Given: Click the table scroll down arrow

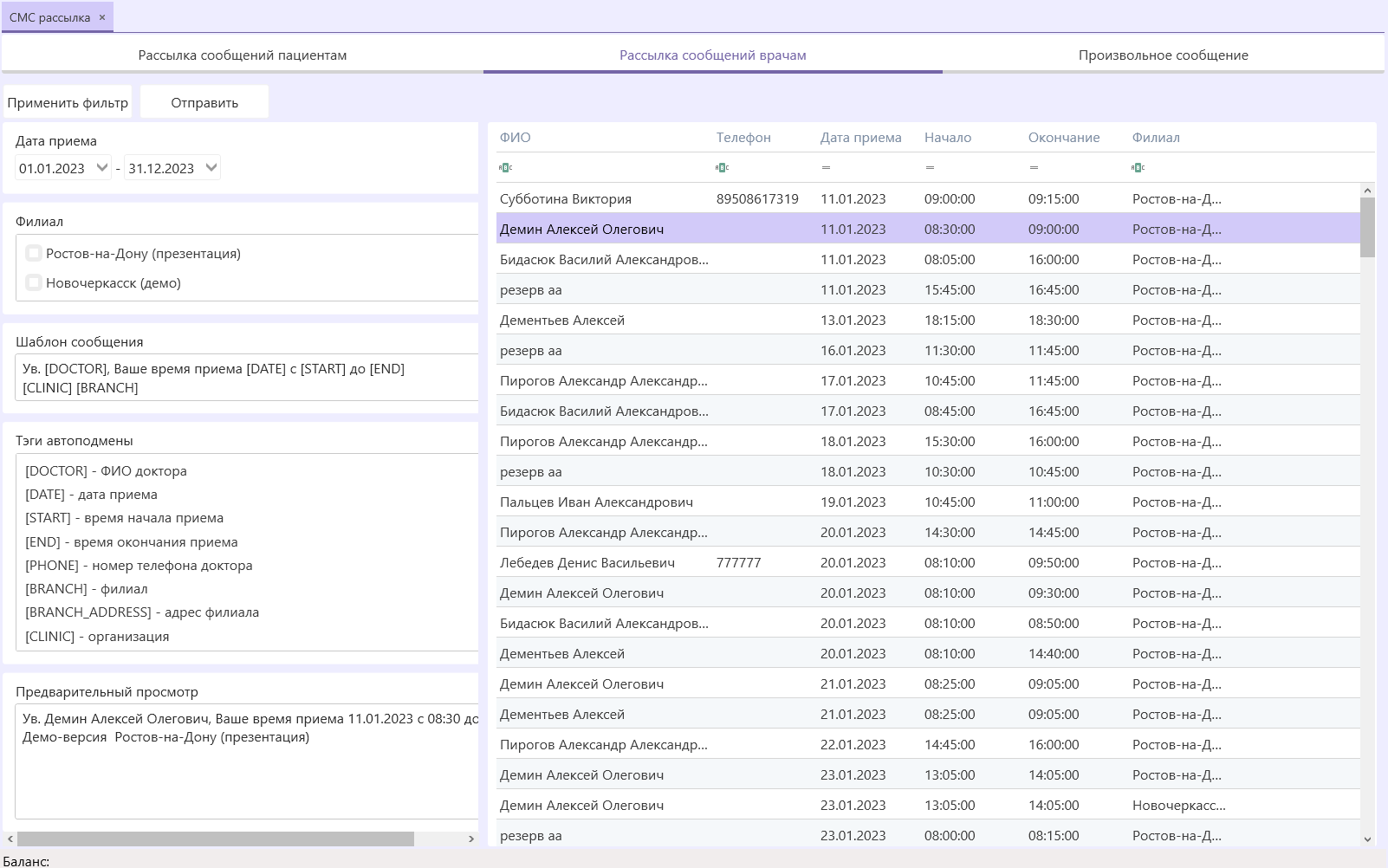Looking at the screenshot, I should 1367,839.
